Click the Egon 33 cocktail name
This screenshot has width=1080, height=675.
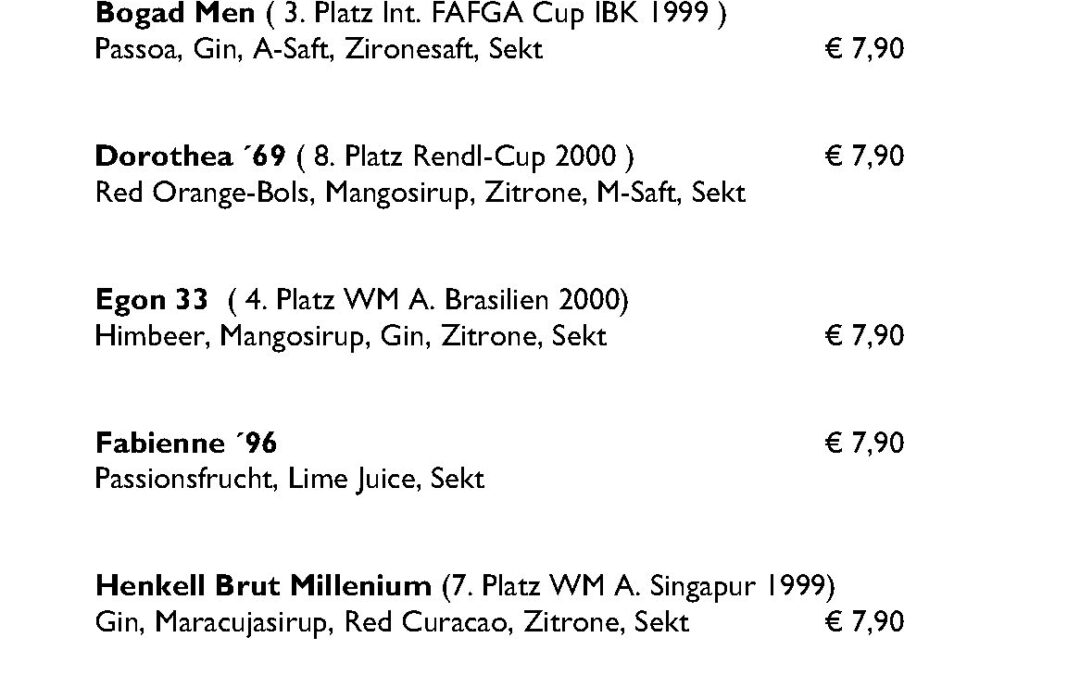[152, 300]
